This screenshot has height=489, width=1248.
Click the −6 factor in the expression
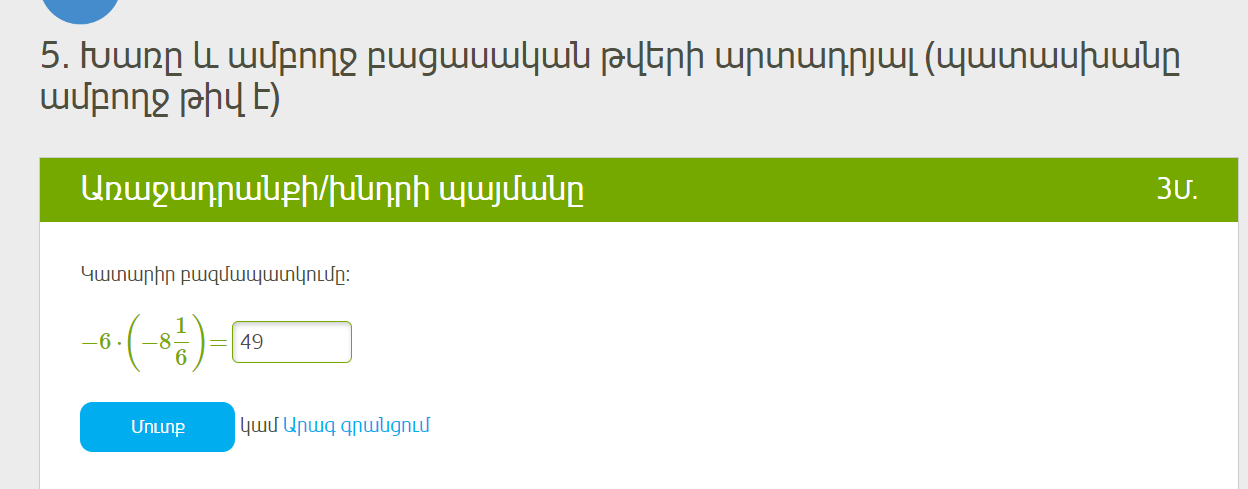[x=96, y=342]
